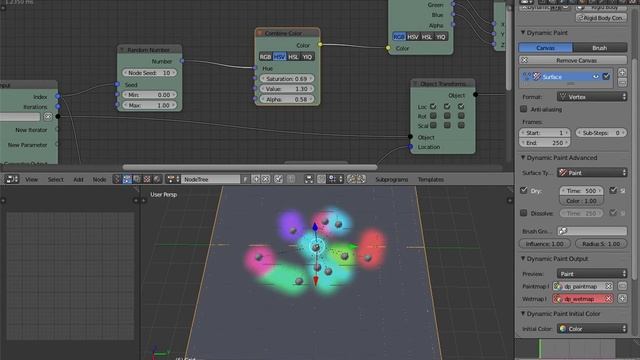Click New Iterator in input node

31,130
